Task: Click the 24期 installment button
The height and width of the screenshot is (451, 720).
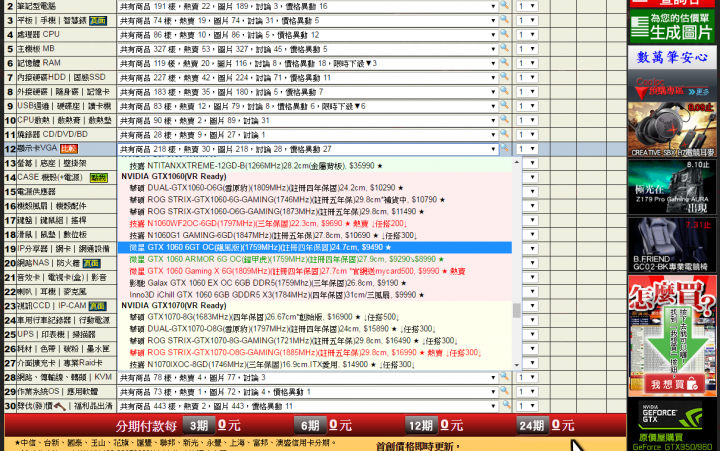Action: 532,426
